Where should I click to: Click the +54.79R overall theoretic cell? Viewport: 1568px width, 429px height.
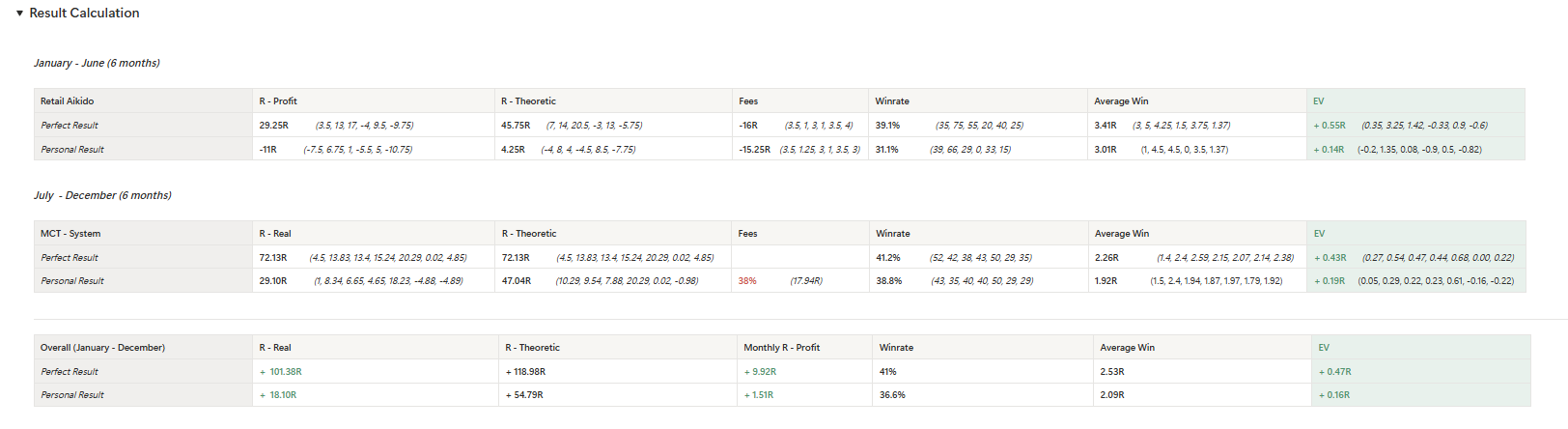click(618, 394)
